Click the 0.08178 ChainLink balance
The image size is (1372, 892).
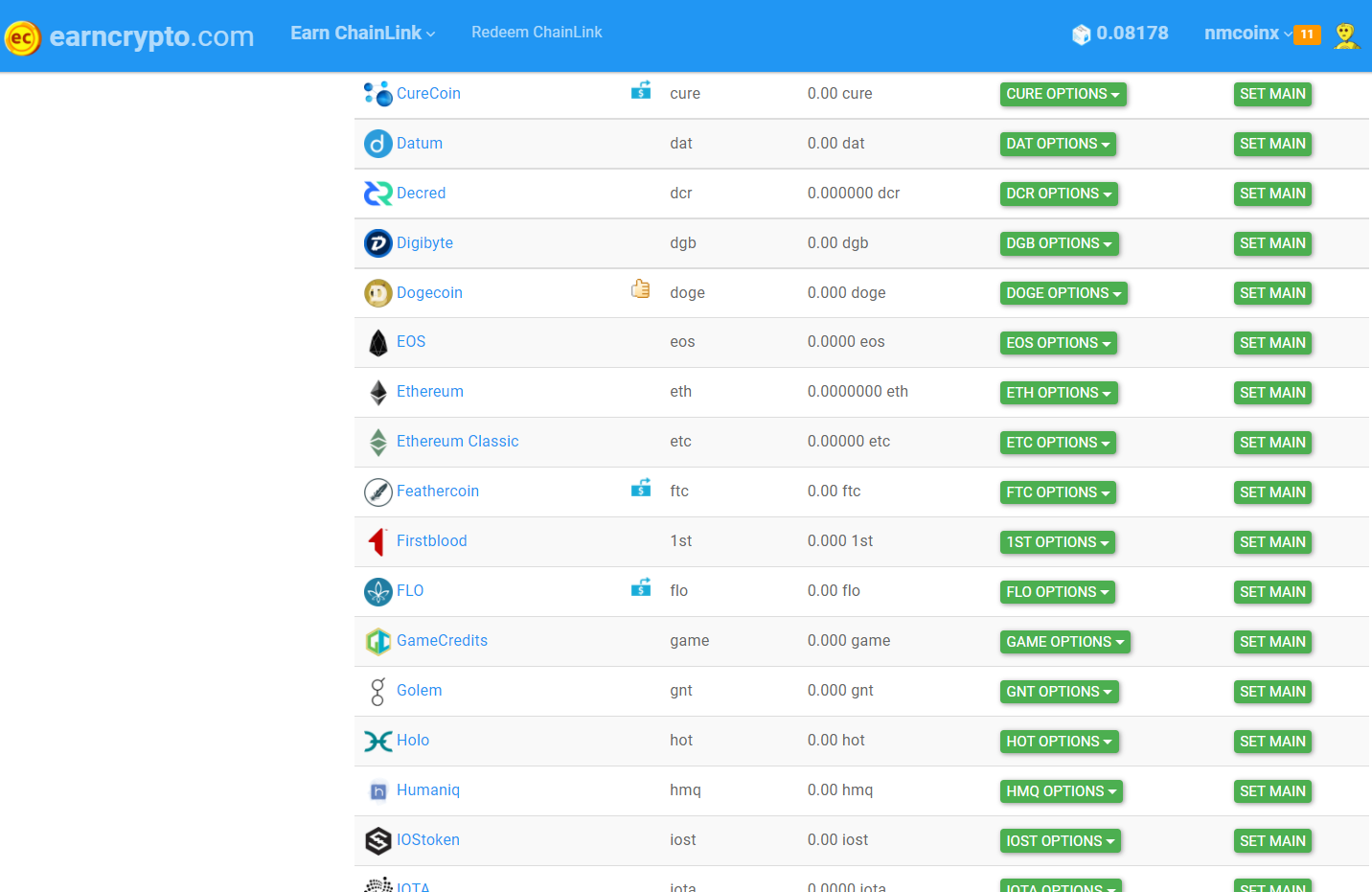(x=1132, y=34)
